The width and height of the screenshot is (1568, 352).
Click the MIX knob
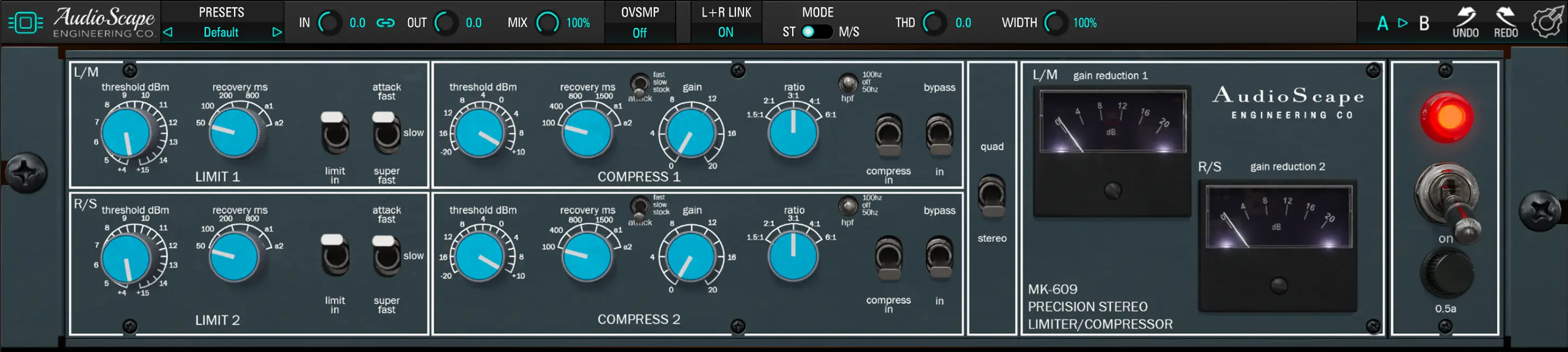[x=547, y=23]
